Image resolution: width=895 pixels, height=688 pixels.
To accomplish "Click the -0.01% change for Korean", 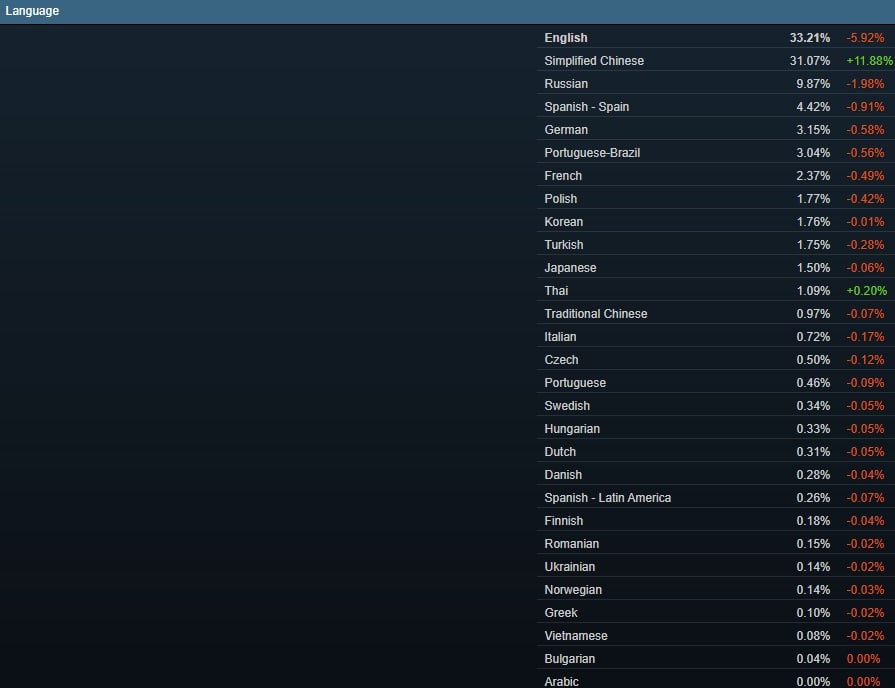I will click(x=865, y=222).
